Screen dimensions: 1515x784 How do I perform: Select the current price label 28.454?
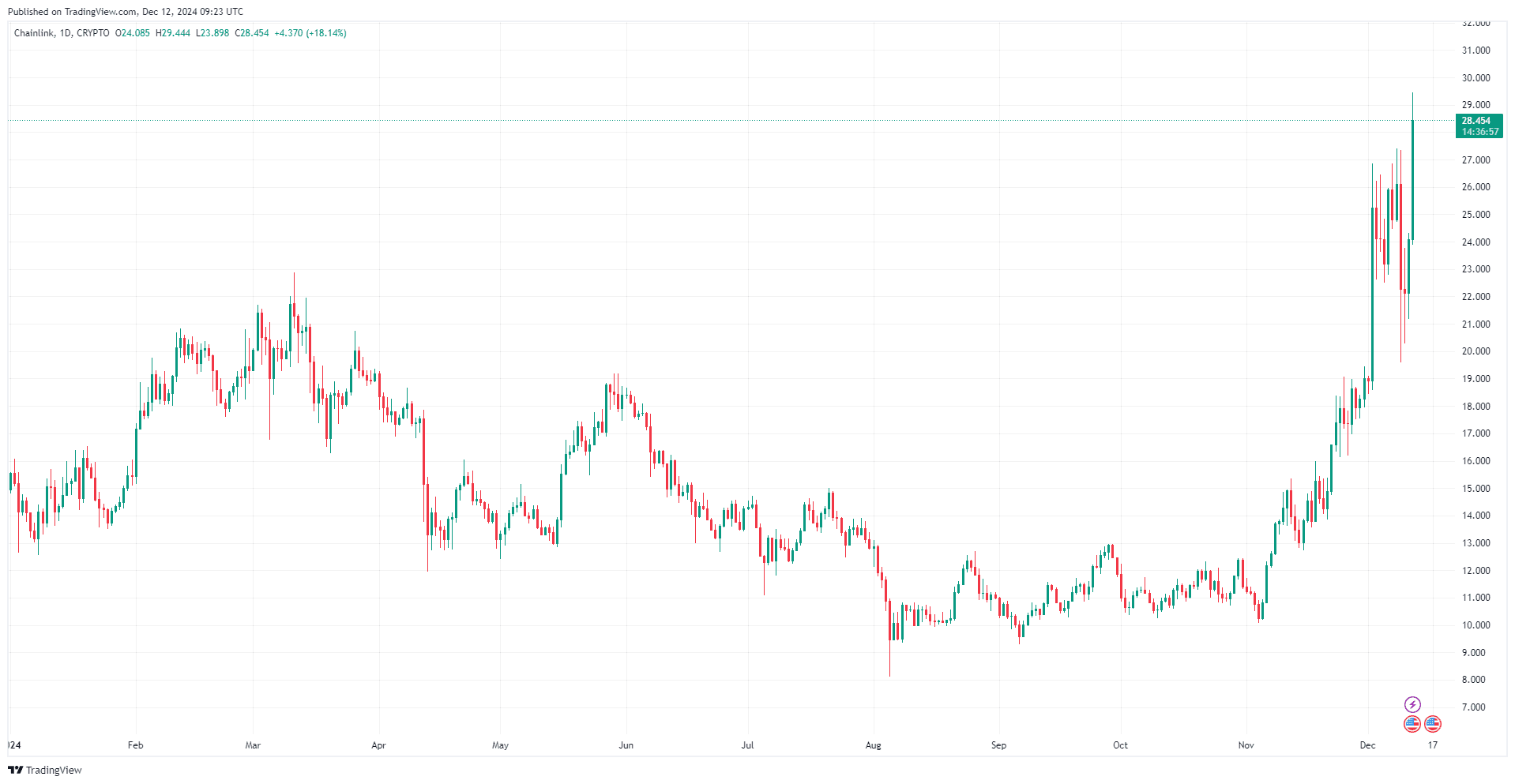[1476, 121]
